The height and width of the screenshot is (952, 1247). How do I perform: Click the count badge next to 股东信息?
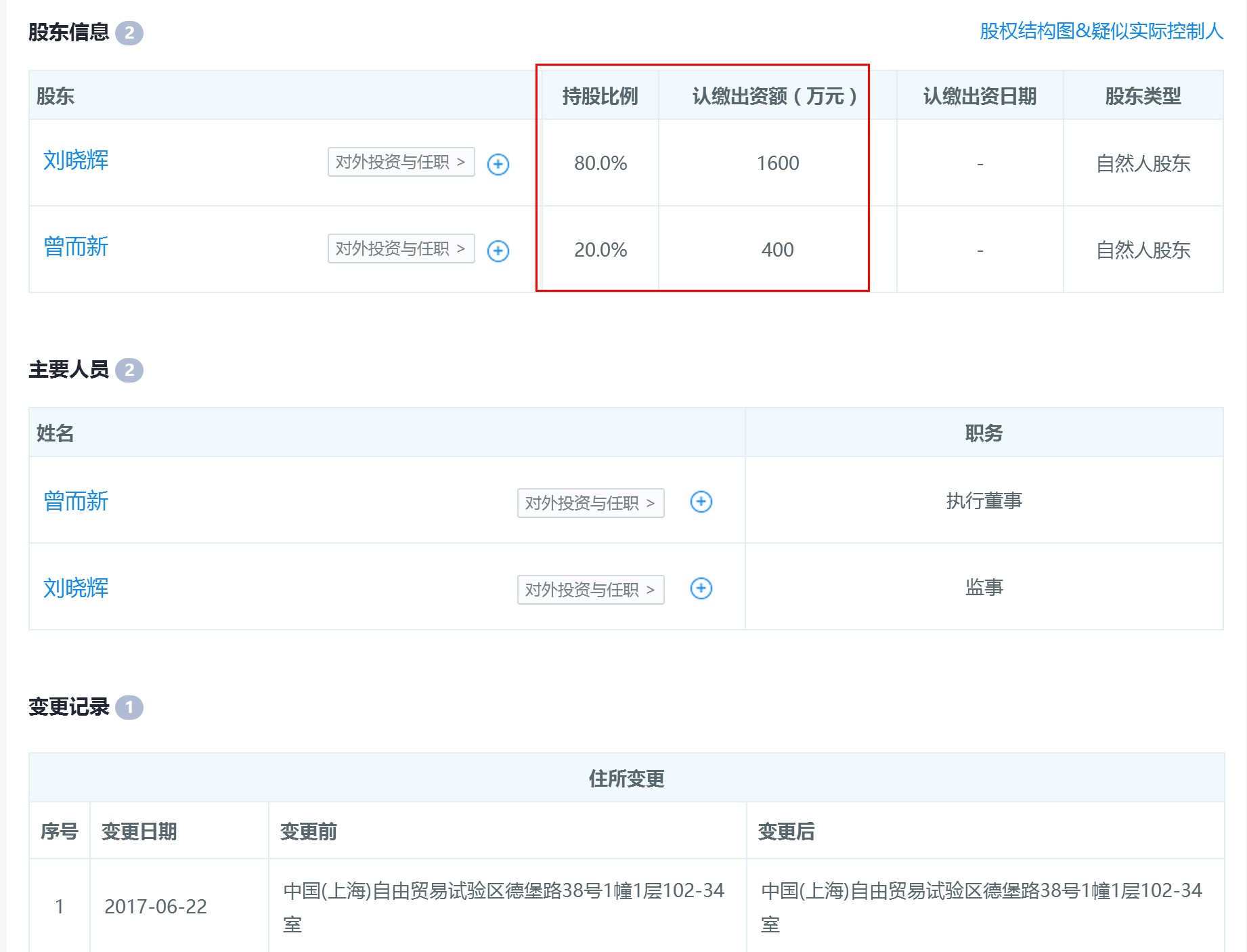coord(129,33)
